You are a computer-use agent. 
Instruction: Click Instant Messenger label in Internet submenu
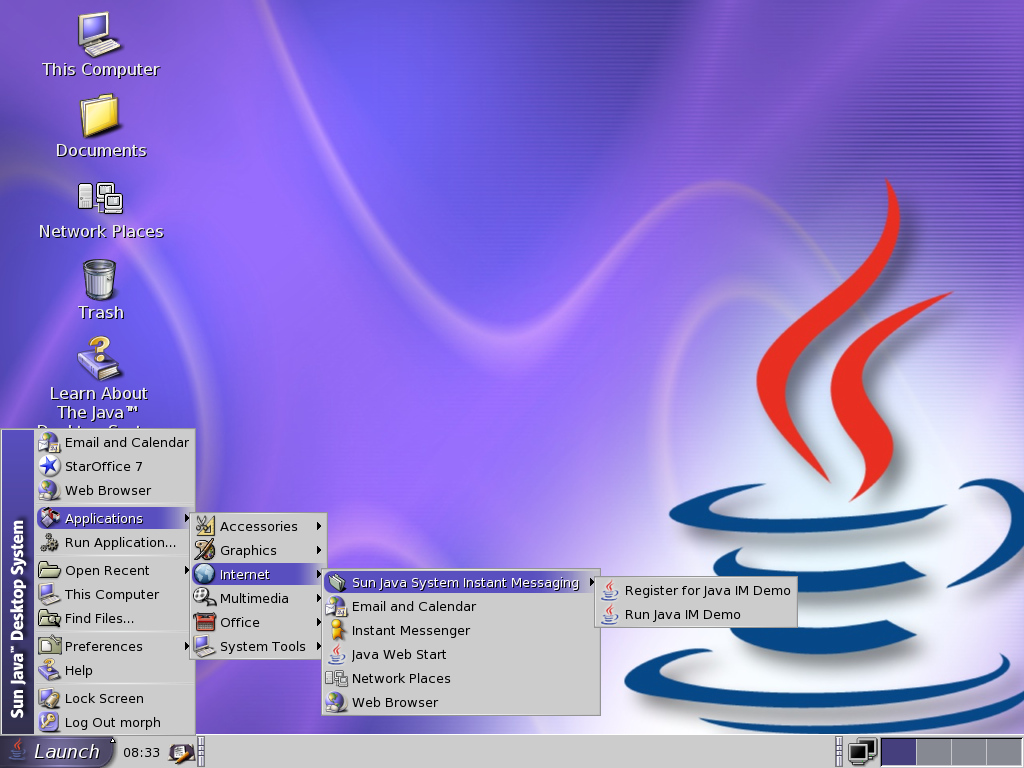click(x=411, y=630)
